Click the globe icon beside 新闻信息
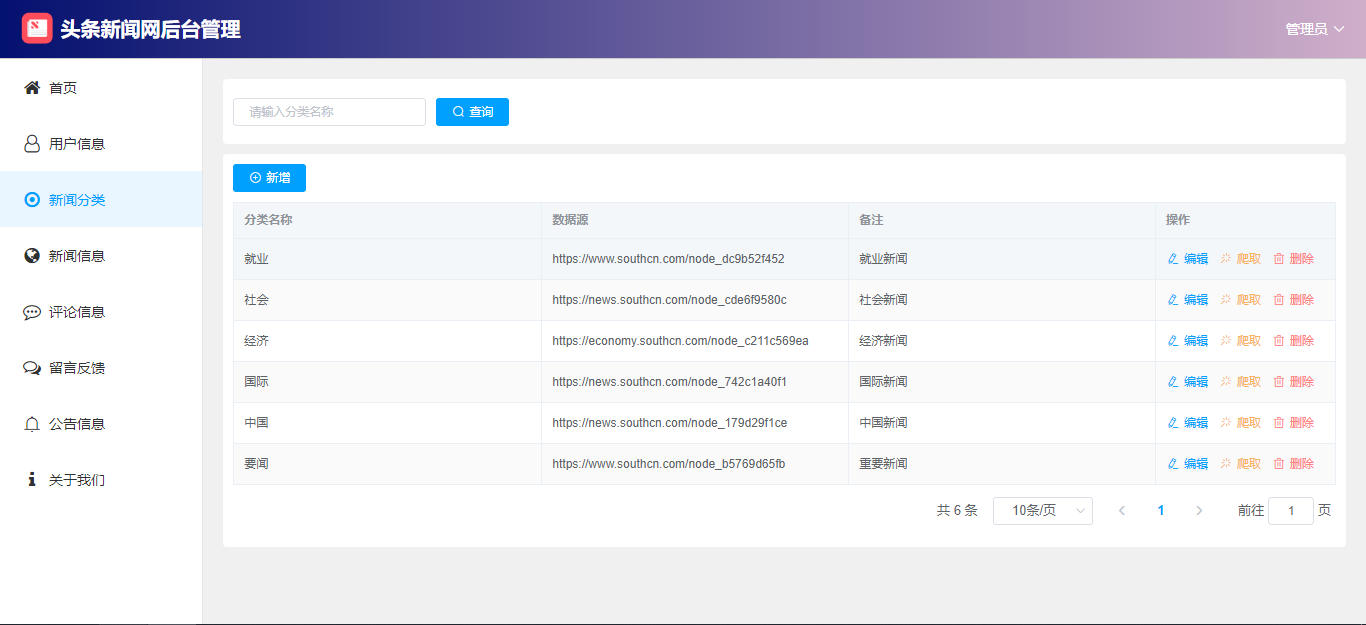Image resolution: width=1366 pixels, height=625 pixels. click(x=32, y=256)
